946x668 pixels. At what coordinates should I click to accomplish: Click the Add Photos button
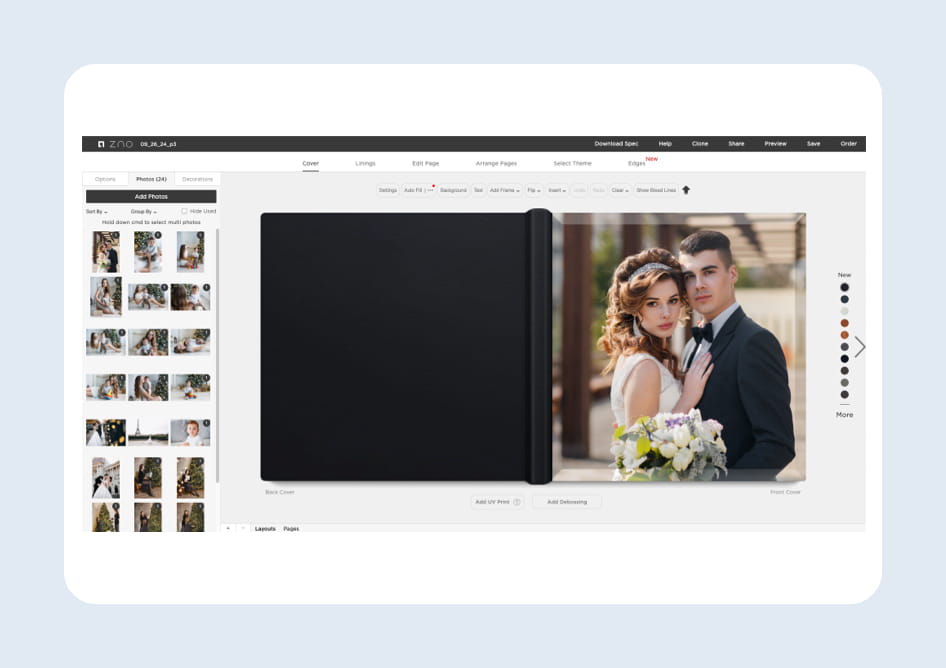coord(151,197)
